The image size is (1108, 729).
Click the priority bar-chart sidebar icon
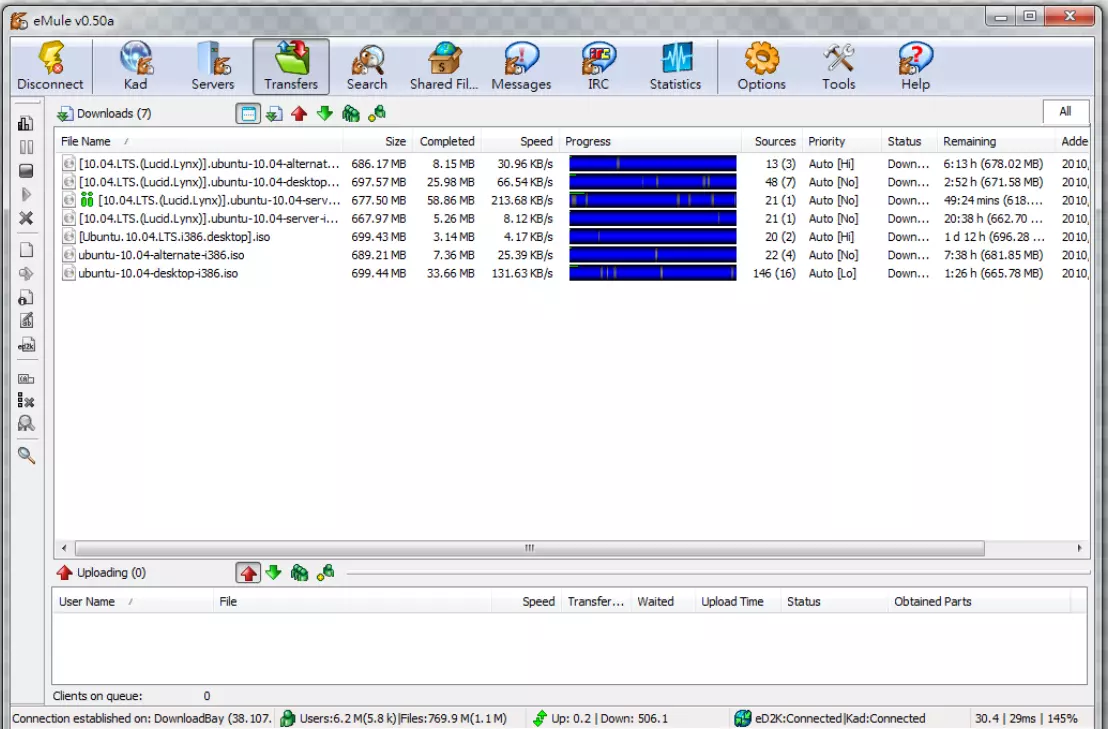click(25, 124)
